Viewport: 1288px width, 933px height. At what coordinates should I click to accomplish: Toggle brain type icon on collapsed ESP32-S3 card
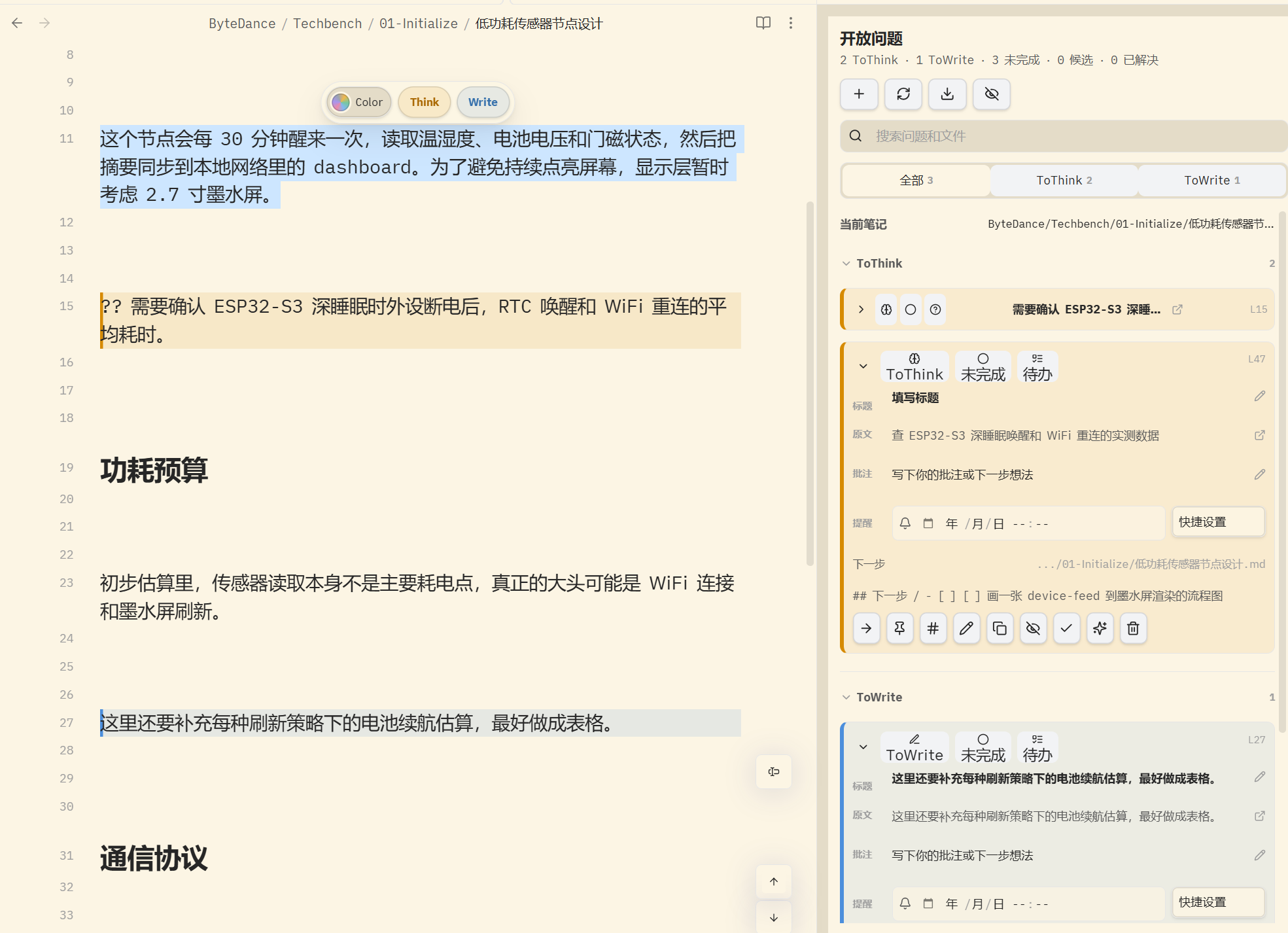point(886,309)
